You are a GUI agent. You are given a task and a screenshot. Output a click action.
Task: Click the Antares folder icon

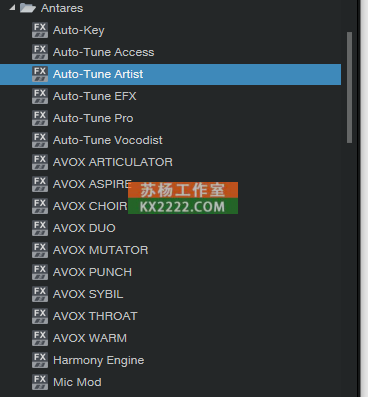click(x=28, y=8)
